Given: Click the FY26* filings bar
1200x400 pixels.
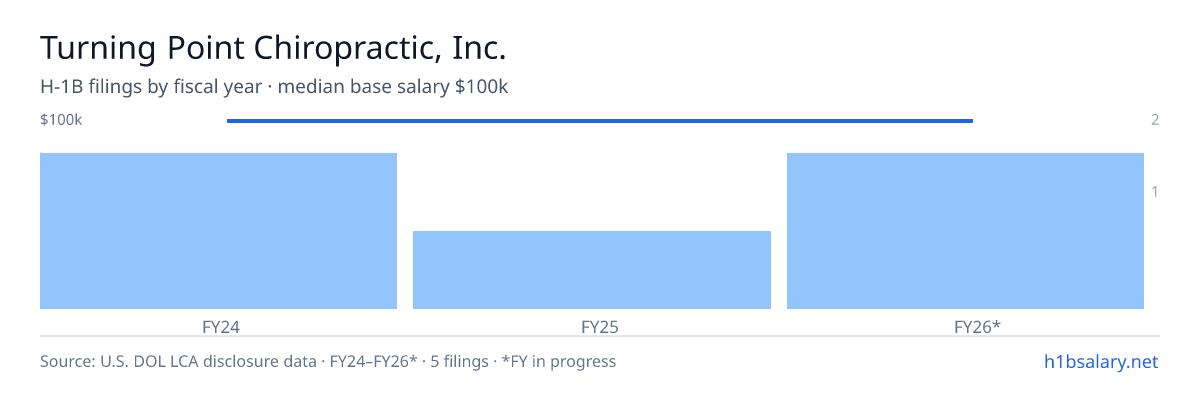Looking at the screenshot, I should tap(965, 231).
